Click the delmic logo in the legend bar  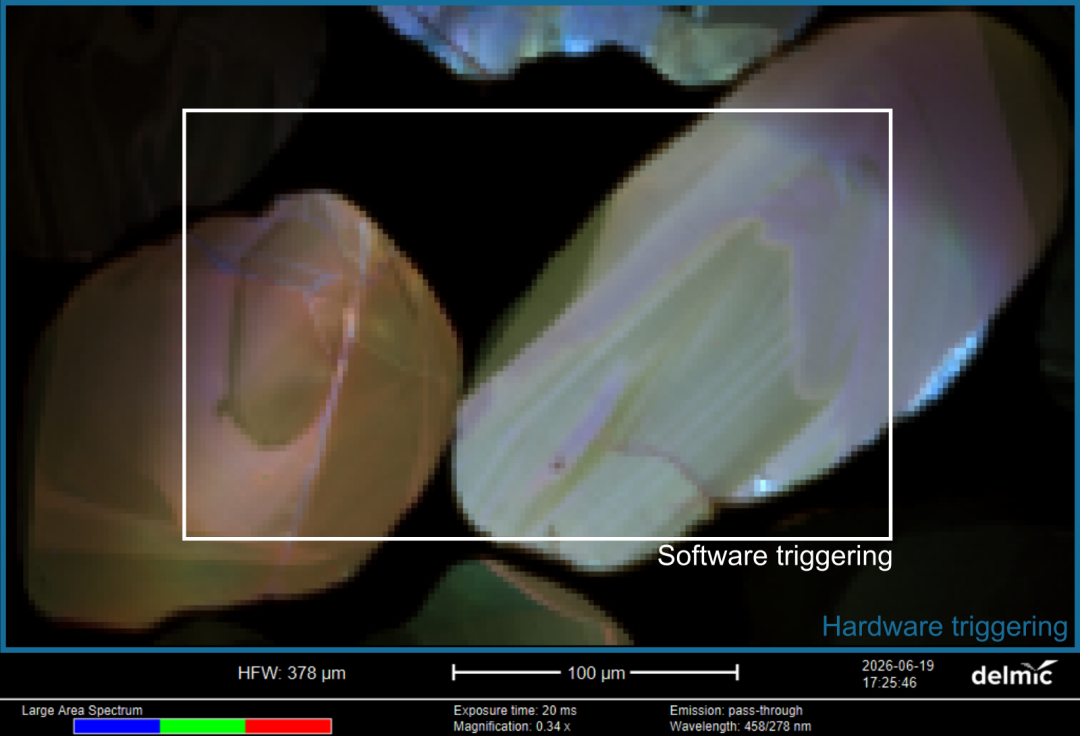pyautogui.click(x=1014, y=673)
